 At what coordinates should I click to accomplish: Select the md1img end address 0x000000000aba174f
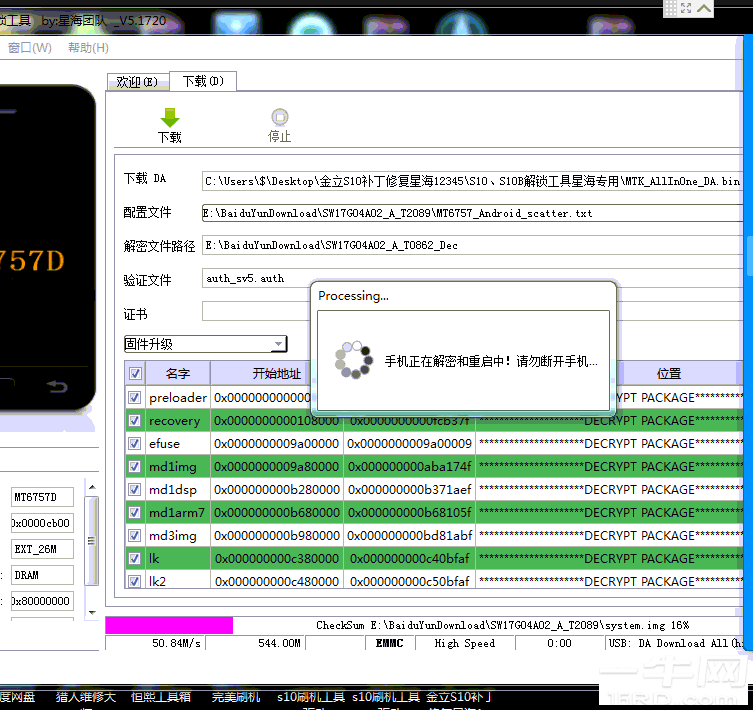pos(410,466)
